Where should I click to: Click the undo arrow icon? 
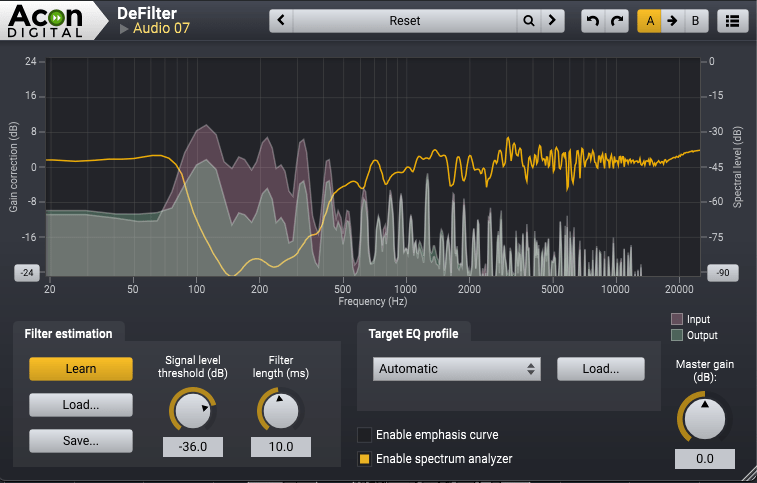(593, 21)
